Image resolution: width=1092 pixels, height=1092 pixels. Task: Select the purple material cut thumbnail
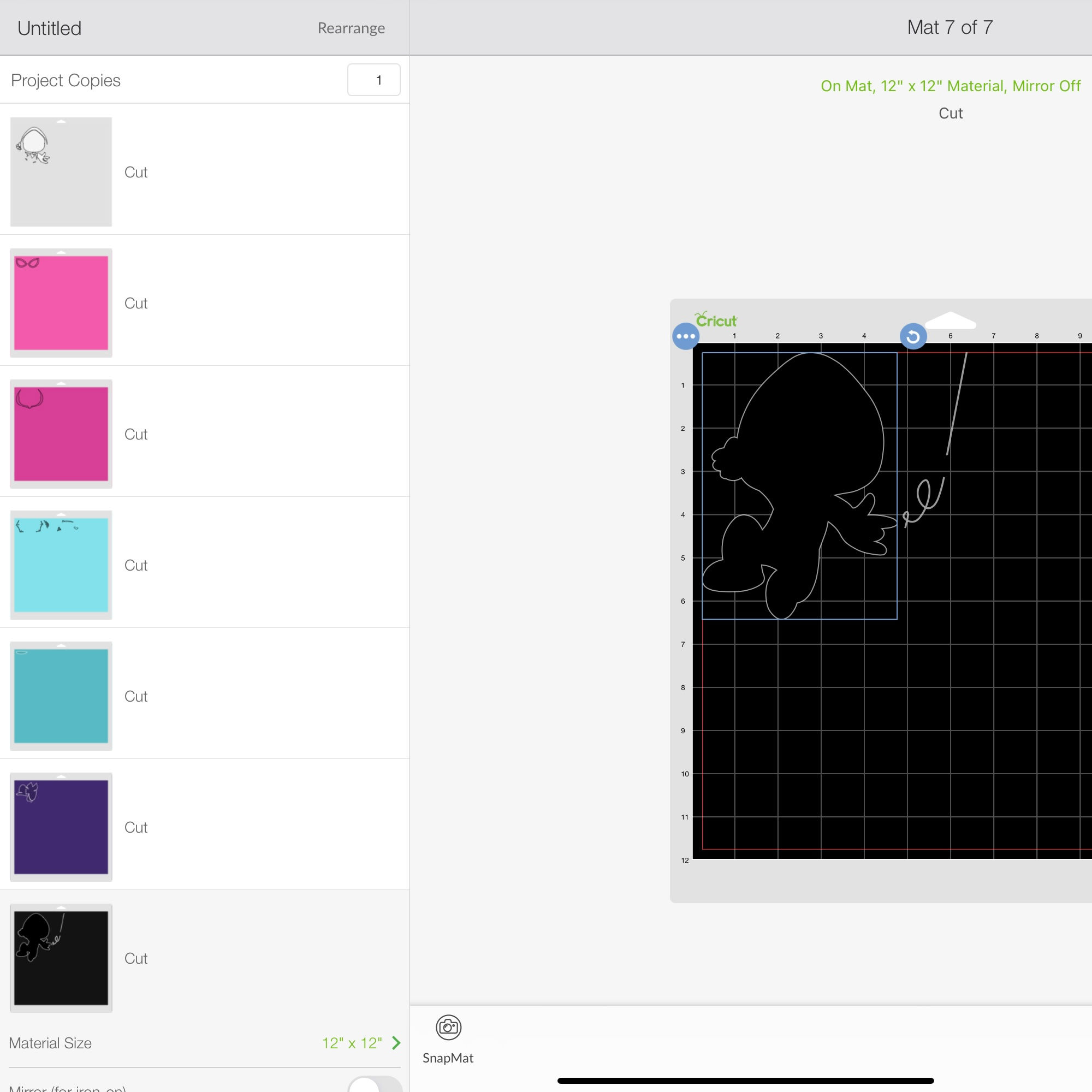(62, 827)
